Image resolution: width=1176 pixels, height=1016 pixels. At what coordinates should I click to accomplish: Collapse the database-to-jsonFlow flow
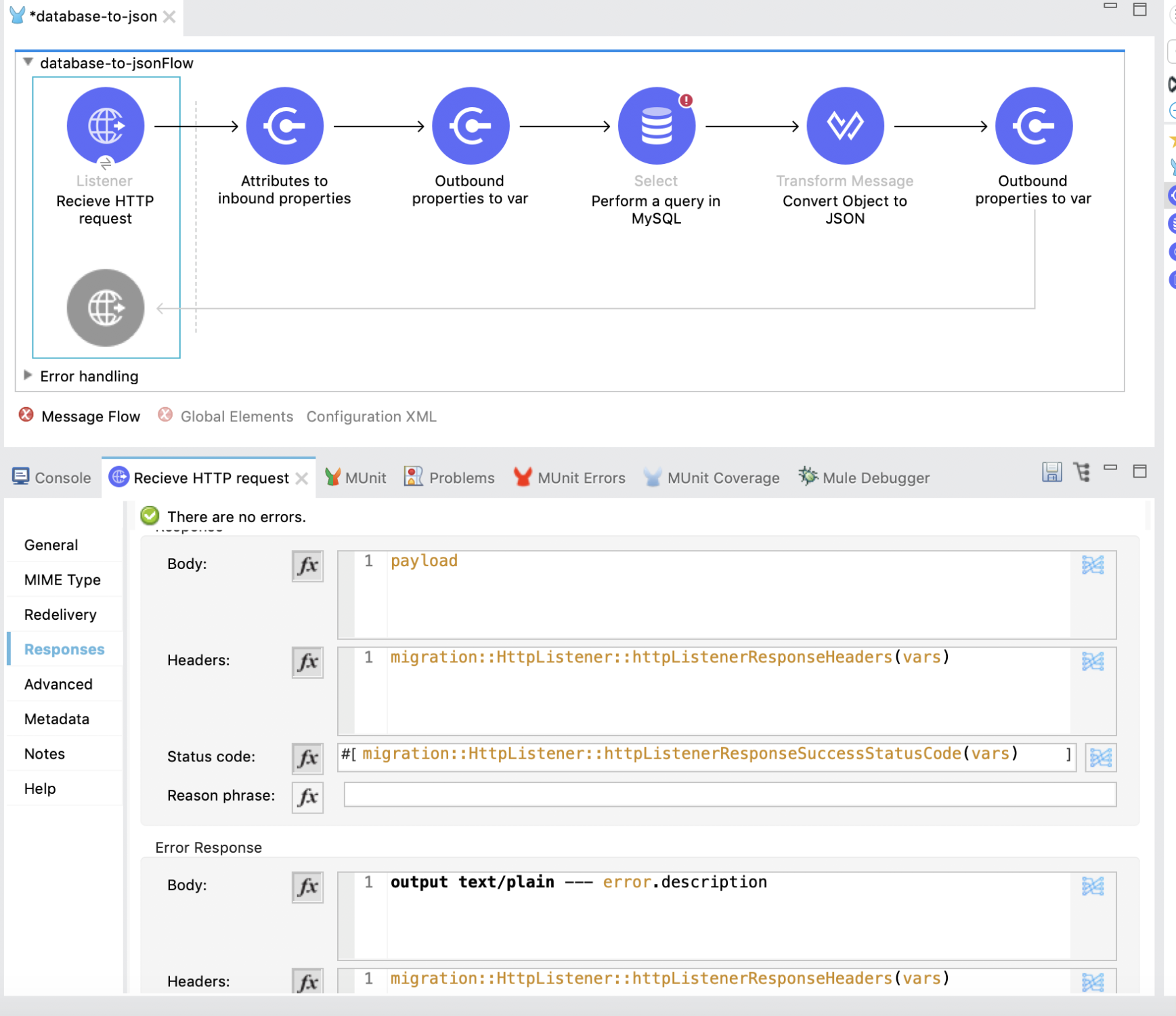point(28,62)
